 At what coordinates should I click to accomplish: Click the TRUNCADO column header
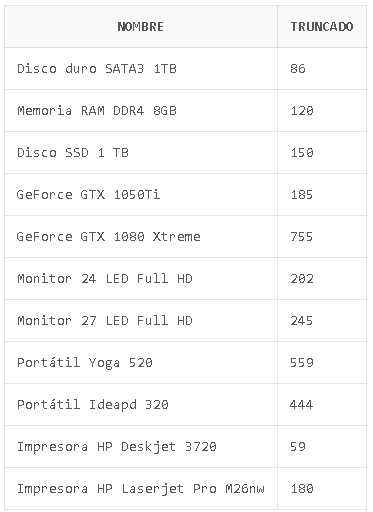pos(322,27)
